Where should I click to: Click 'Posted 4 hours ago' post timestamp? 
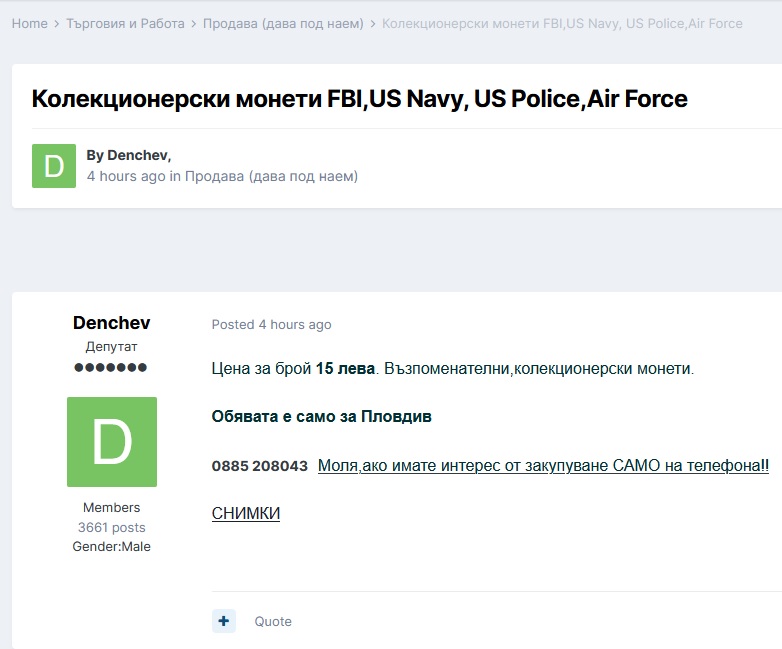pos(271,325)
